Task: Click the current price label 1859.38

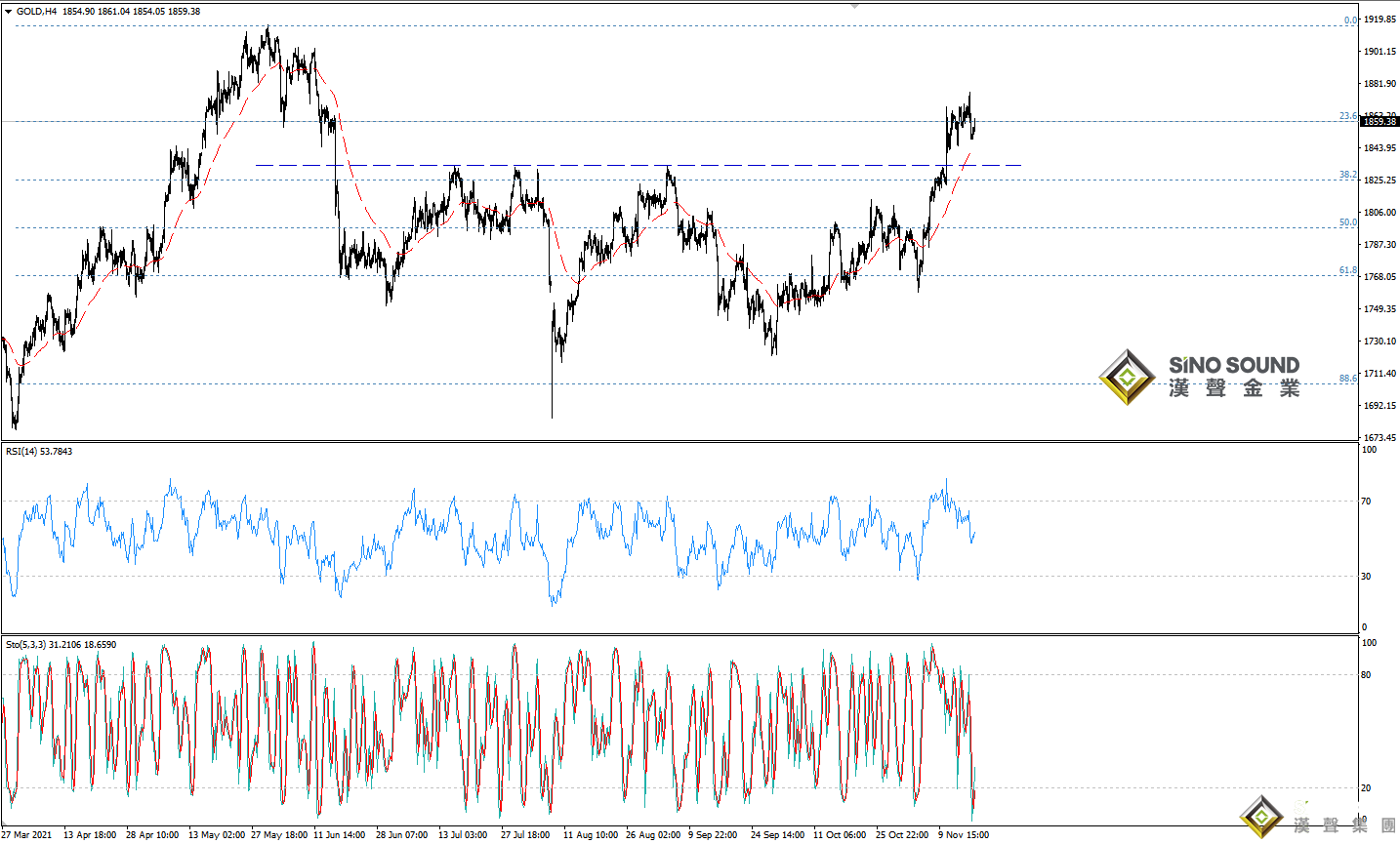Action: (1379, 122)
